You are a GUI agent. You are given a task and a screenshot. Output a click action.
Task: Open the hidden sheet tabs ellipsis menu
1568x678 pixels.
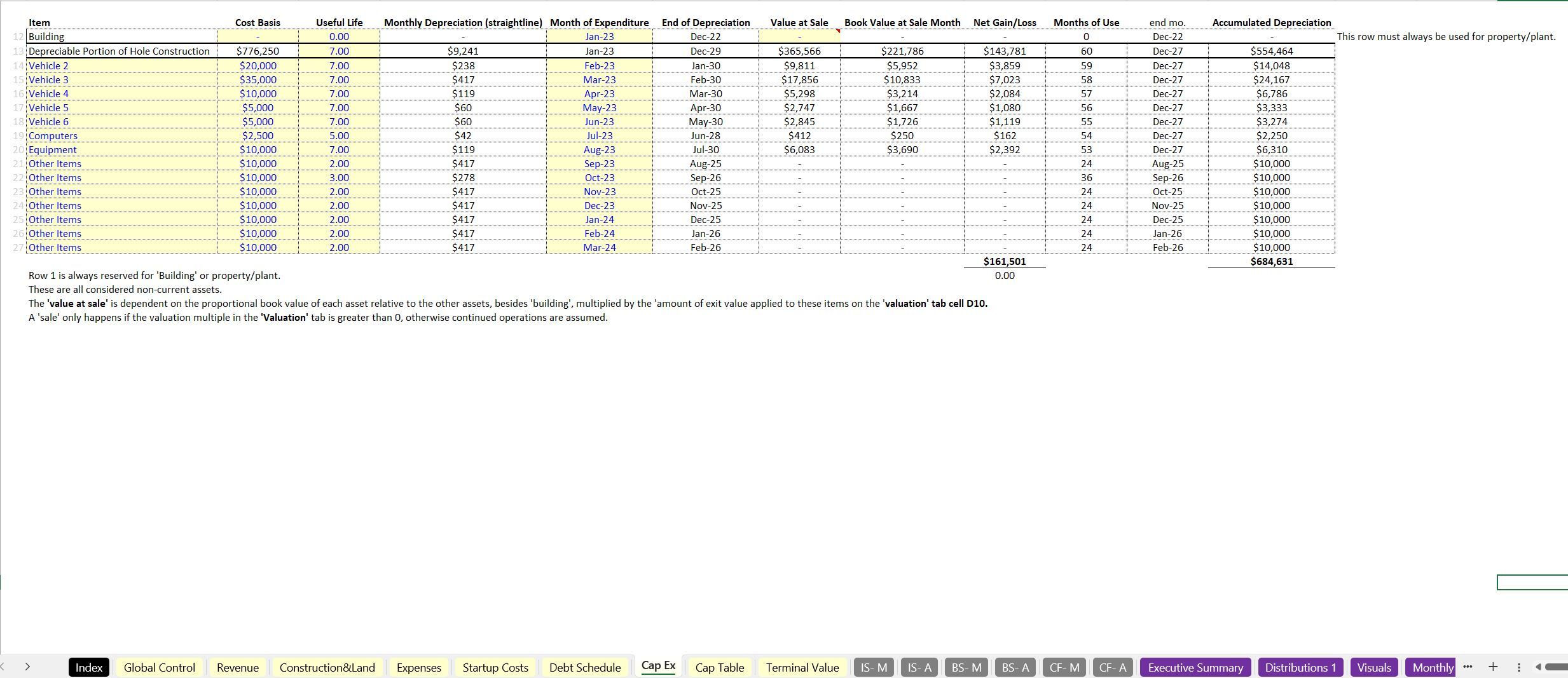1468,667
